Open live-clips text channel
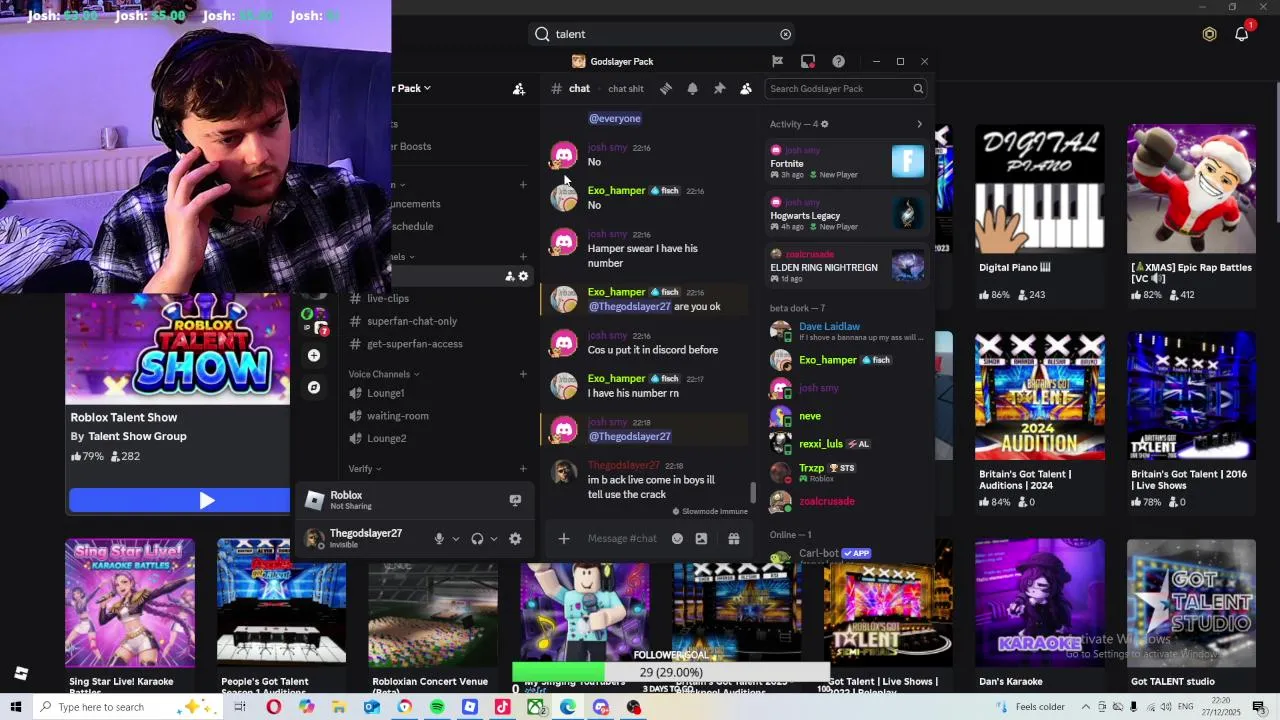The width and height of the screenshot is (1280, 720). [x=388, y=298]
